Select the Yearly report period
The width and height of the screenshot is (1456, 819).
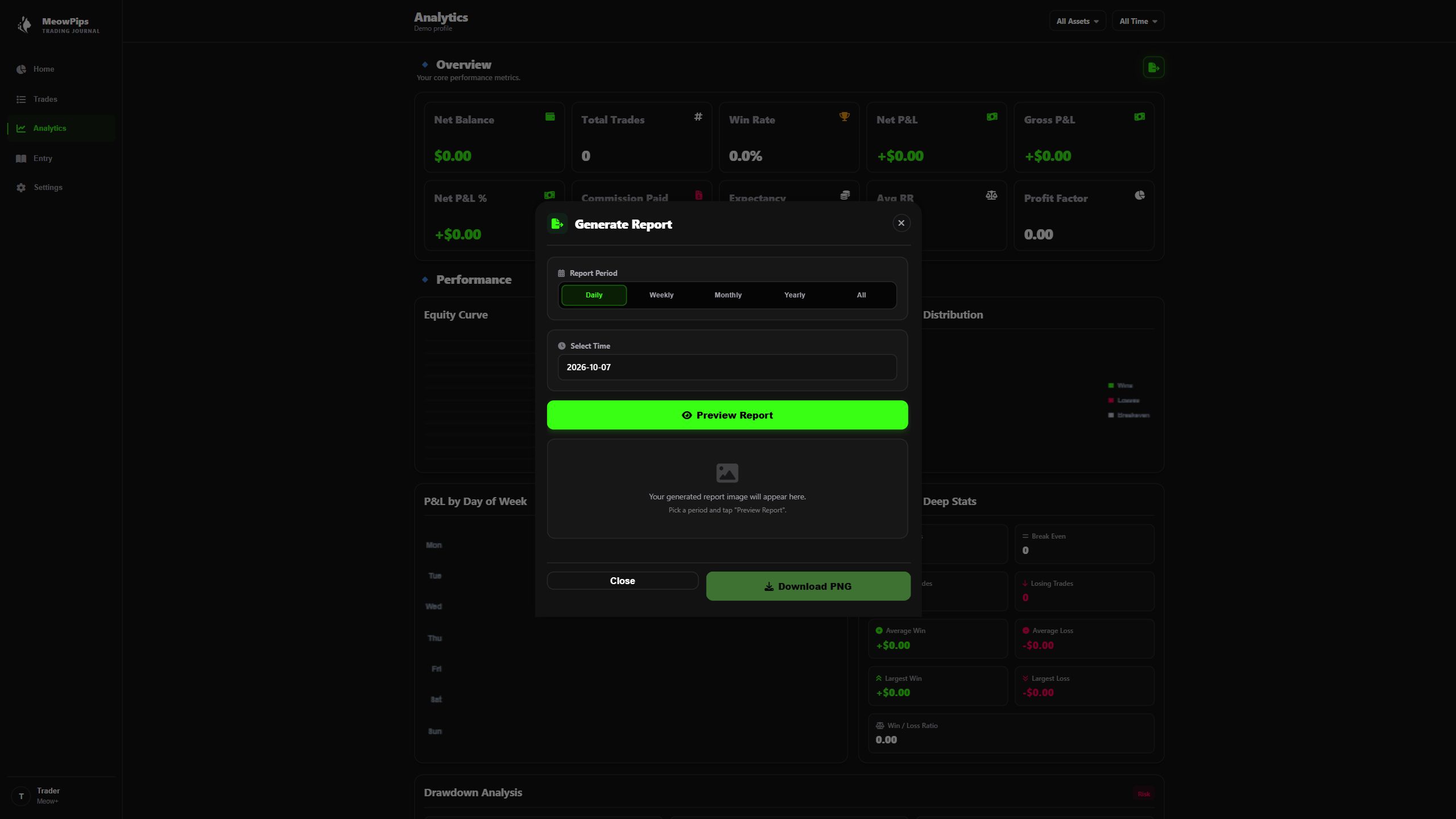coord(795,295)
